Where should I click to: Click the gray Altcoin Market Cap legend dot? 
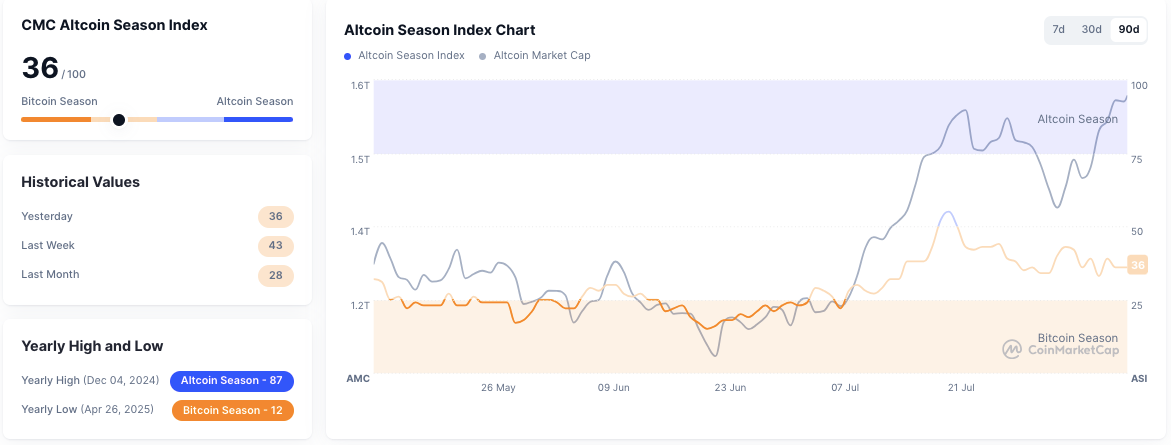tap(484, 56)
